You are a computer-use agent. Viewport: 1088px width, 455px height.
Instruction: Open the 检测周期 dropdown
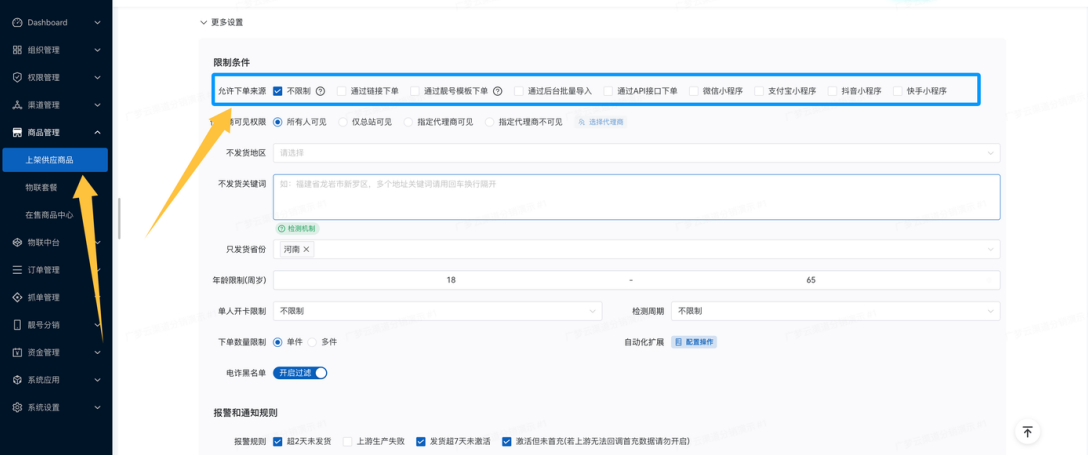pos(835,311)
